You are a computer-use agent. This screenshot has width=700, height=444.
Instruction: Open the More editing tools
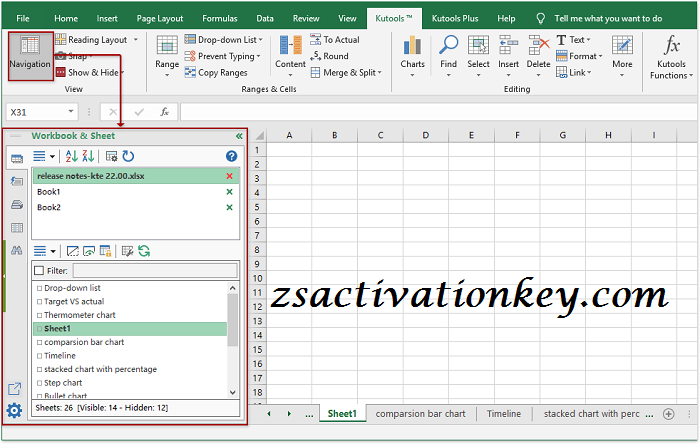622,56
